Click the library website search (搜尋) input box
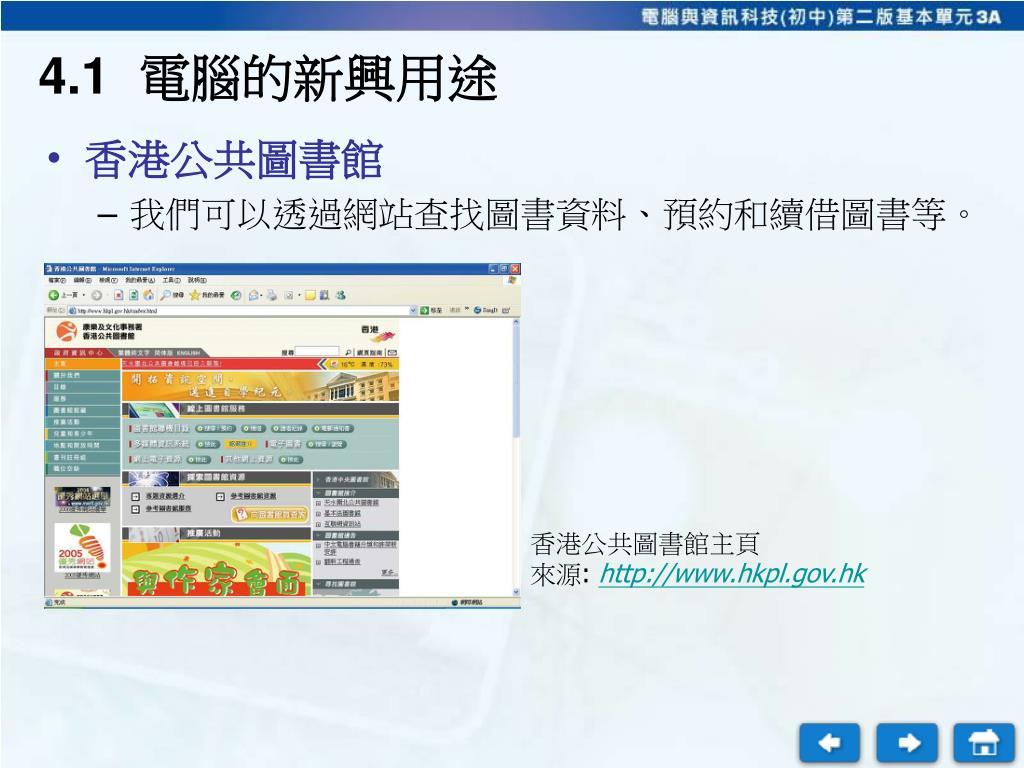 click(x=317, y=352)
